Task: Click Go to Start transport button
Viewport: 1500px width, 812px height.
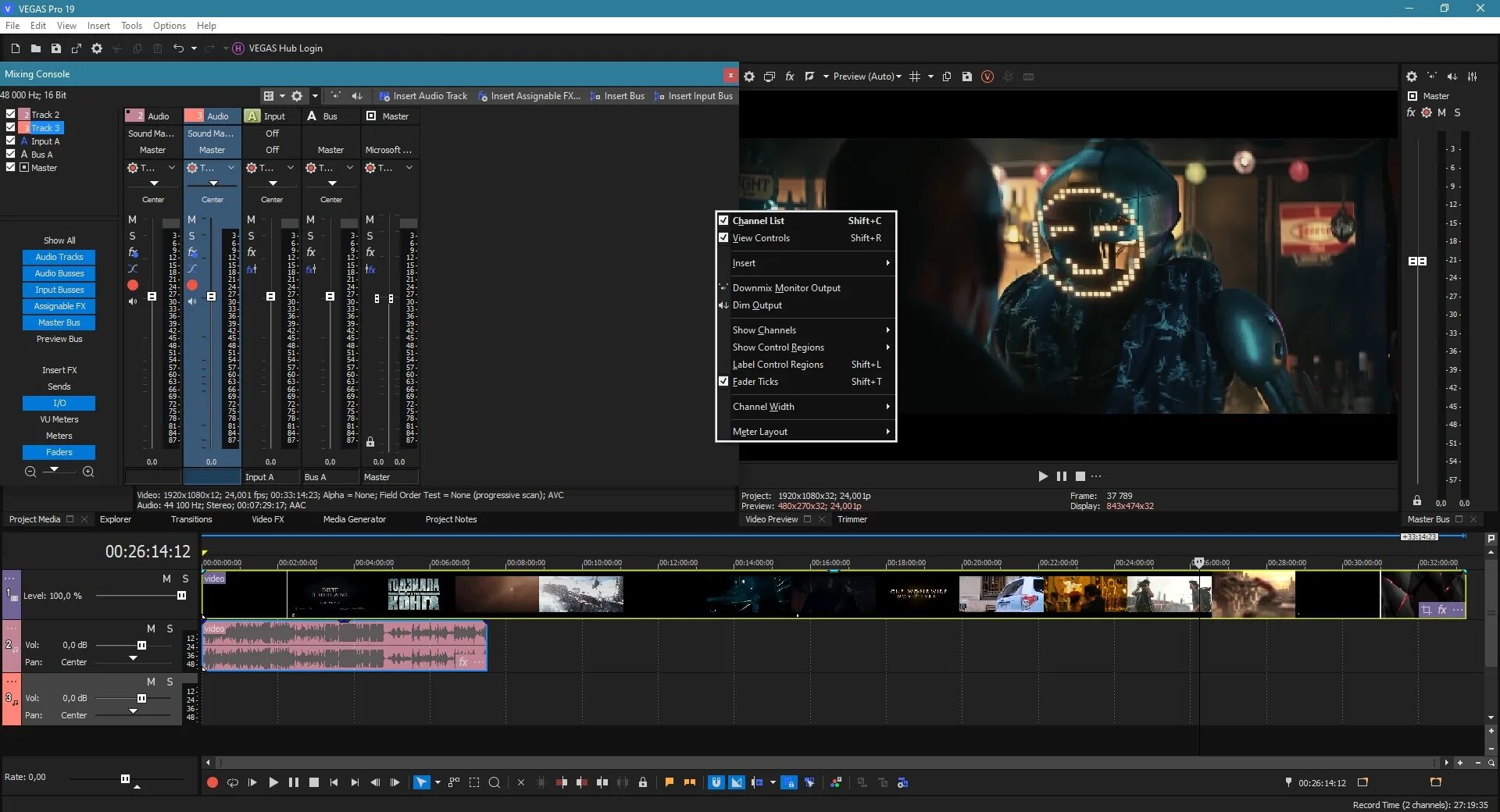Action: click(x=334, y=782)
